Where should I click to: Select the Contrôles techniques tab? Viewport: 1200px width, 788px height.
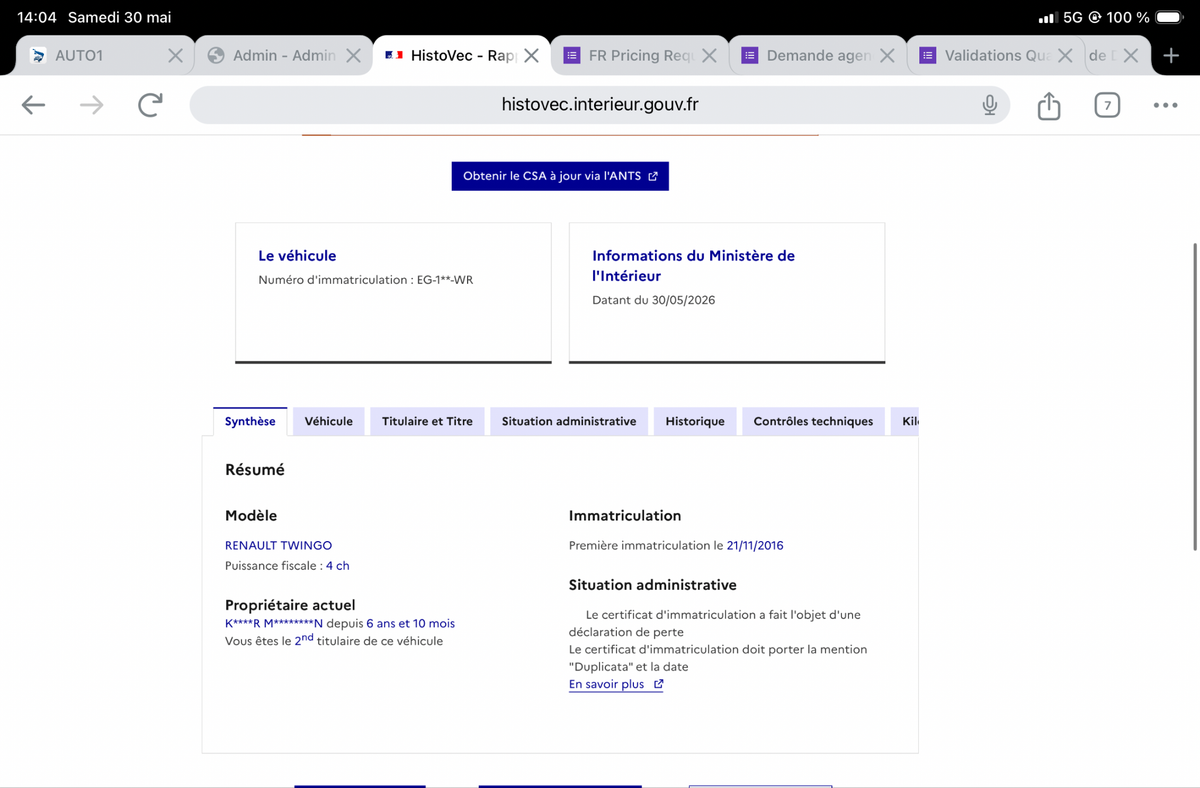click(x=813, y=421)
